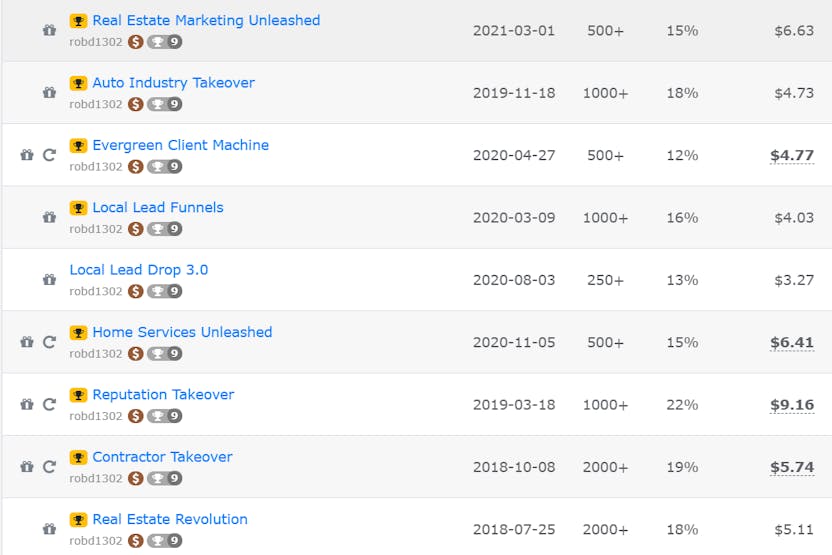The height and width of the screenshot is (555, 832).
Task: Click the underlined $5.74 price
Action: coord(792,467)
